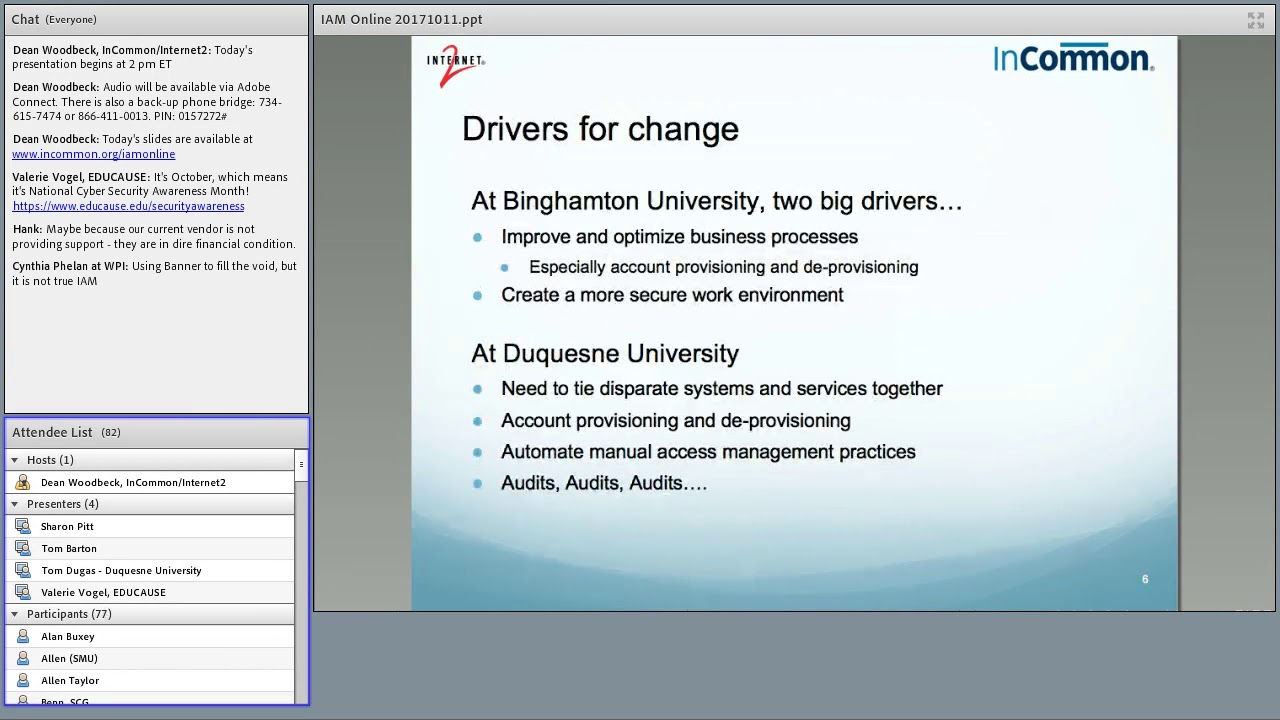
Task: Click presenter icon beside Tom Dugas - Duquesne University
Action: click(23, 571)
